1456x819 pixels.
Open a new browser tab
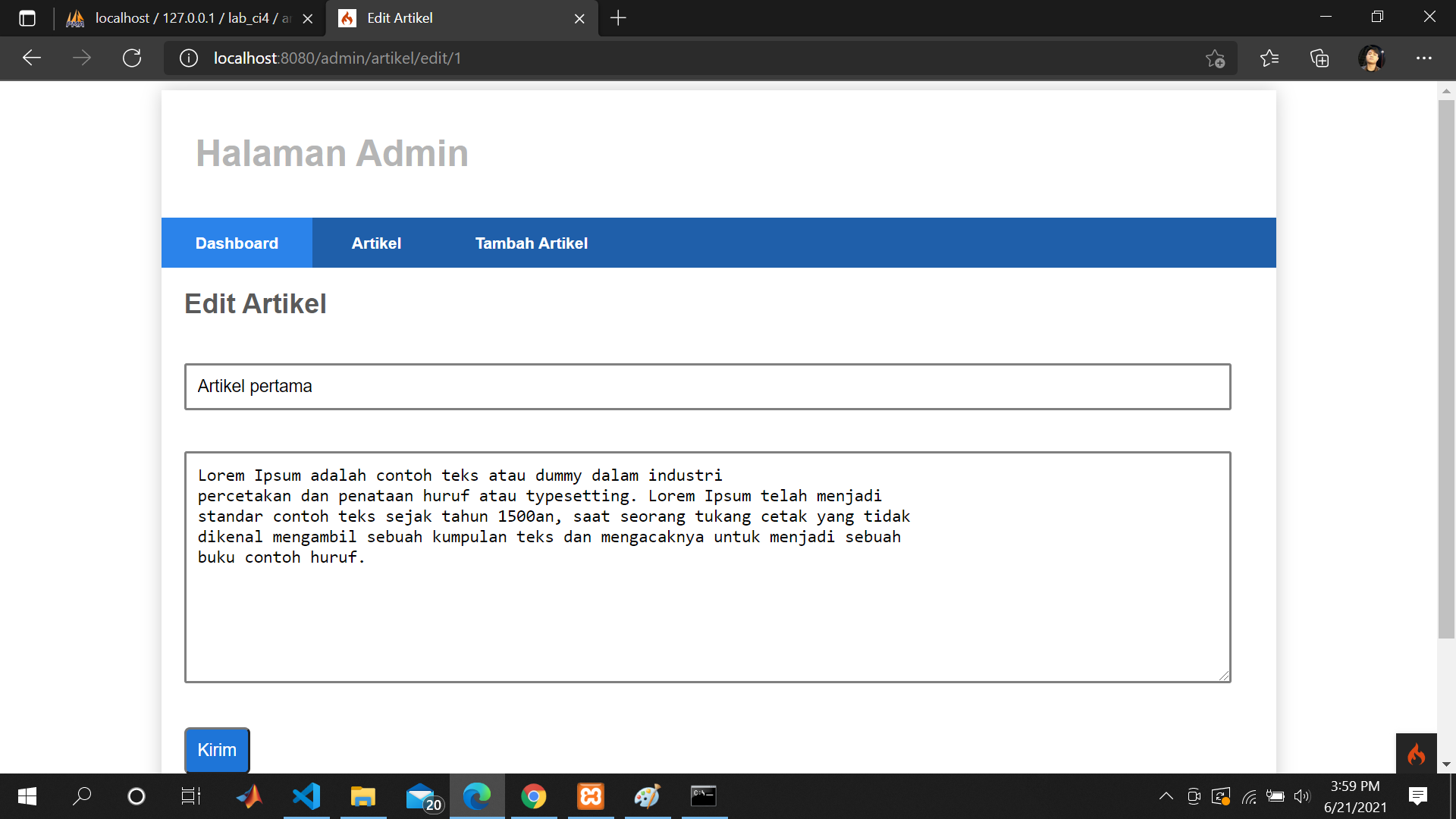click(x=618, y=18)
